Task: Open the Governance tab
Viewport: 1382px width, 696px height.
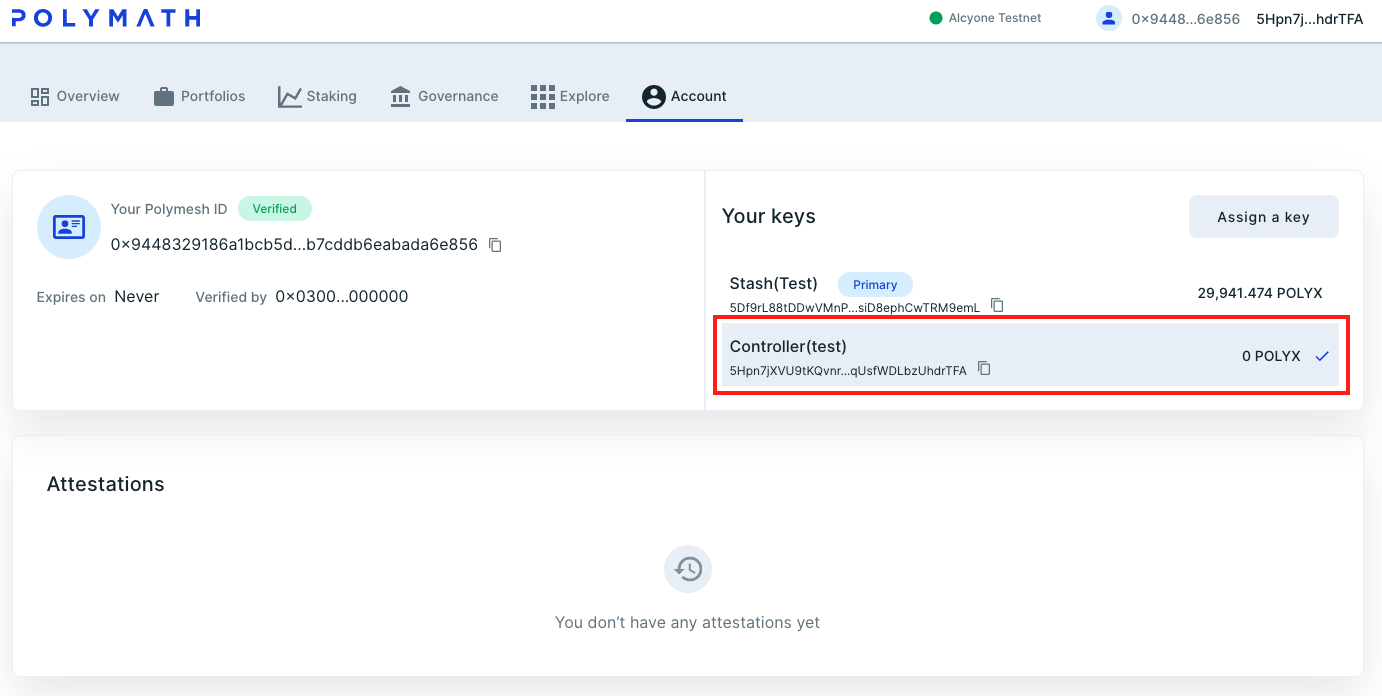Action: click(x=444, y=96)
